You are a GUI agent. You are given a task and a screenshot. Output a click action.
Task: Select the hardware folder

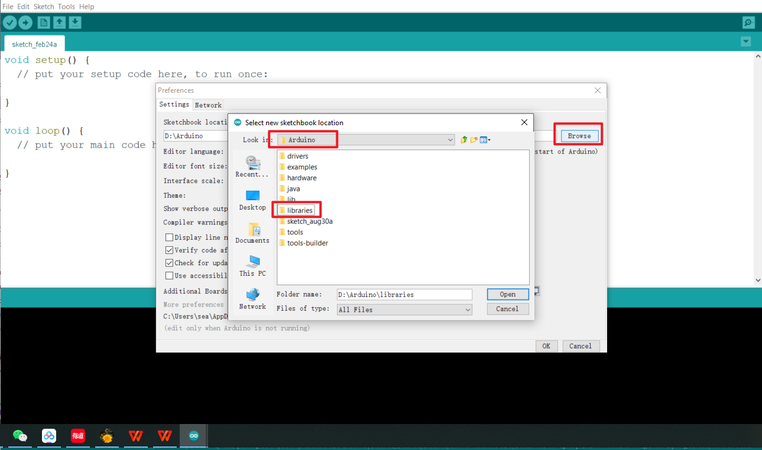[x=298, y=178]
